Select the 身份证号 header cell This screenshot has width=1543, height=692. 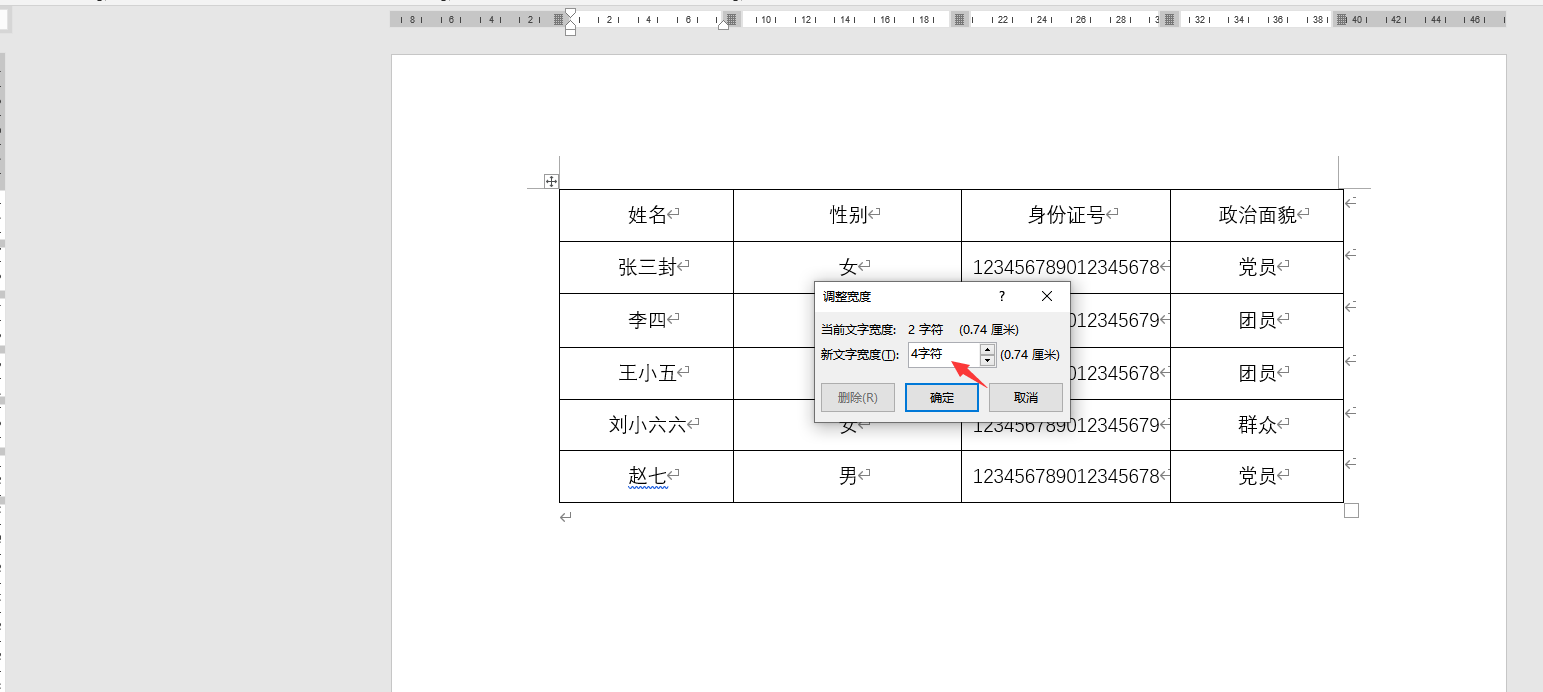[x=1066, y=215]
